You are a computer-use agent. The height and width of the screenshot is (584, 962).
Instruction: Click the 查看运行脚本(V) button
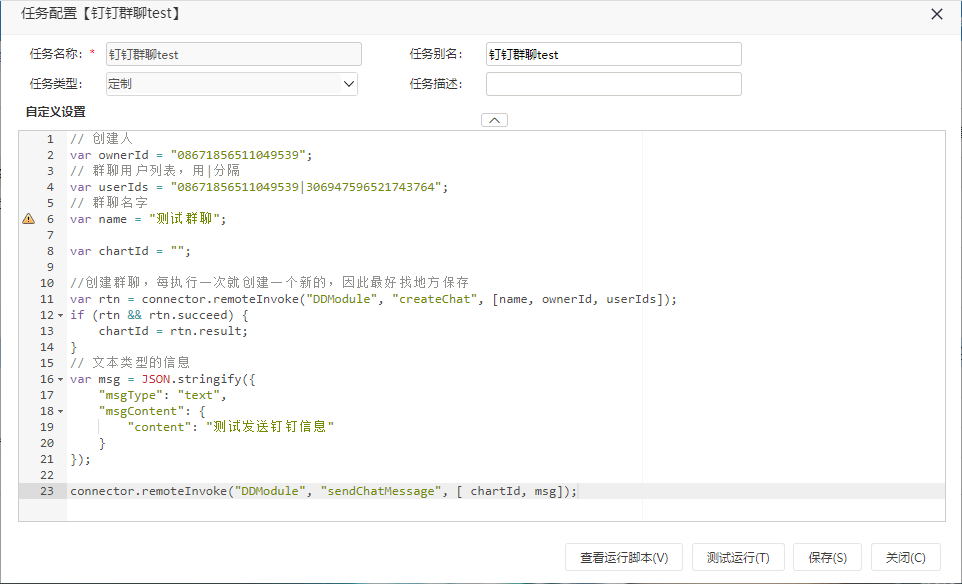pyautogui.click(x=624, y=557)
